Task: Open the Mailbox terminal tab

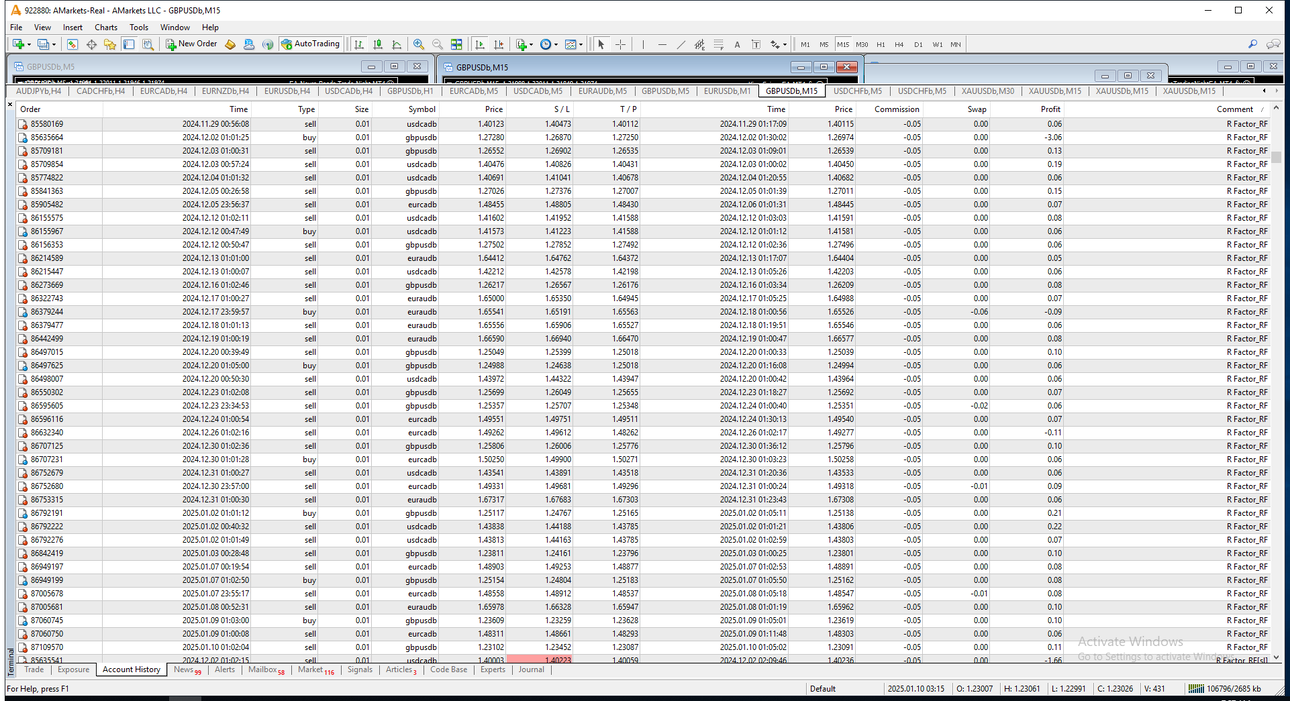Action: click(266, 670)
